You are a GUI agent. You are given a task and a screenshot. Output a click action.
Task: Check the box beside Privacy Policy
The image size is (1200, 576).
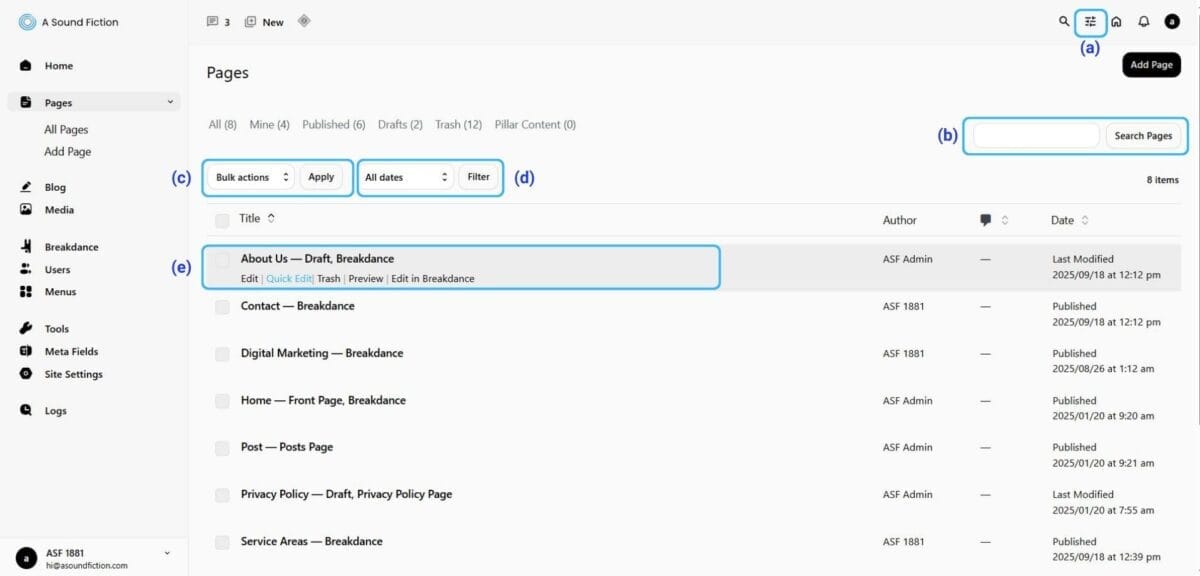click(222, 494)
